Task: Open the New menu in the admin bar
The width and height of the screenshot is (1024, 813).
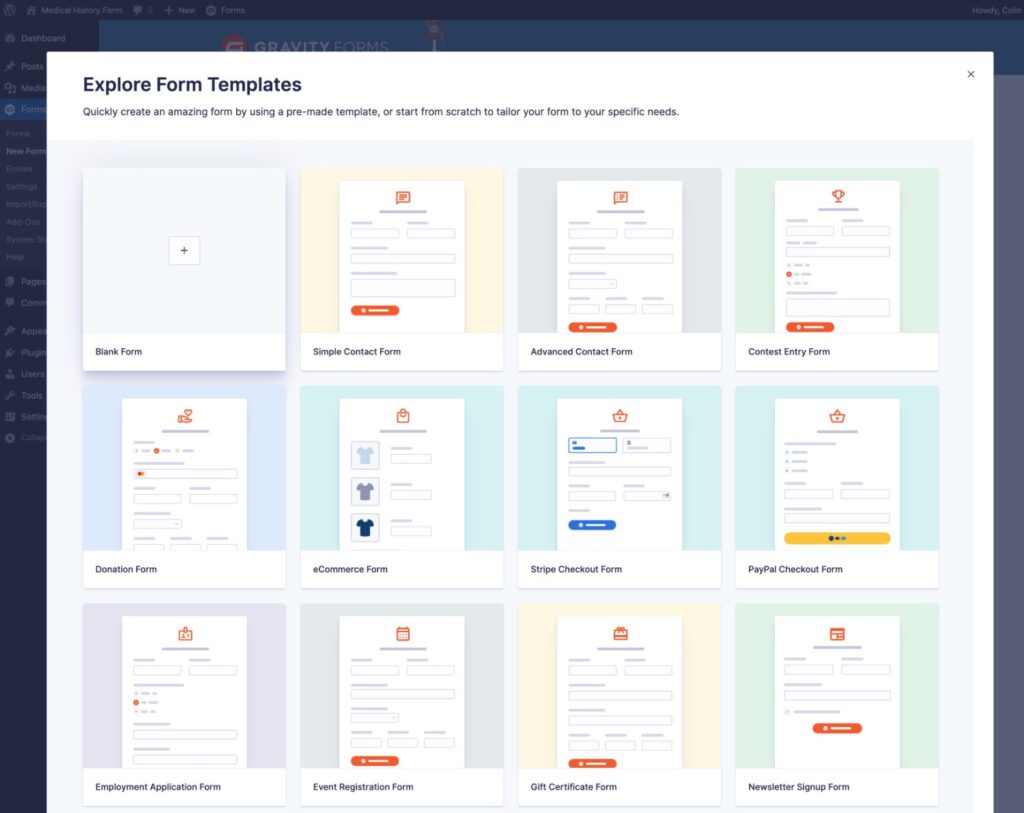Action: click(x=178, y=10)
